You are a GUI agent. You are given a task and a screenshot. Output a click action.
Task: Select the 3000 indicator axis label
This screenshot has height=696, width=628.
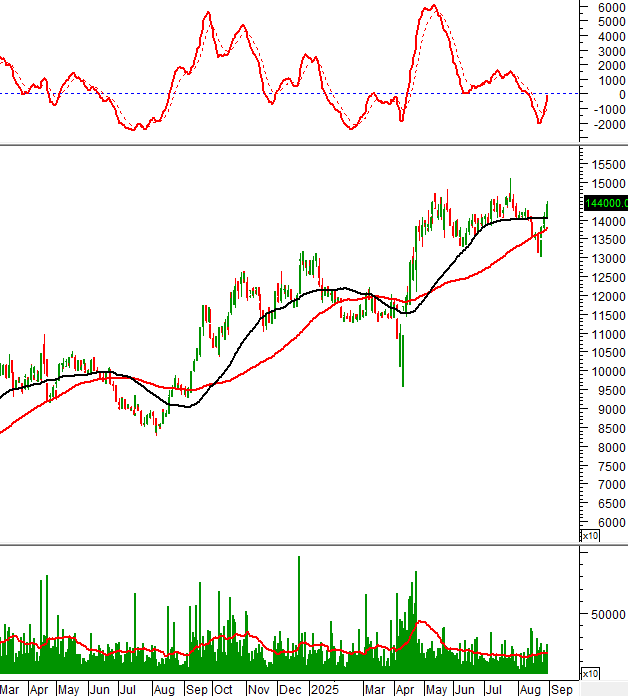[612, 51]
